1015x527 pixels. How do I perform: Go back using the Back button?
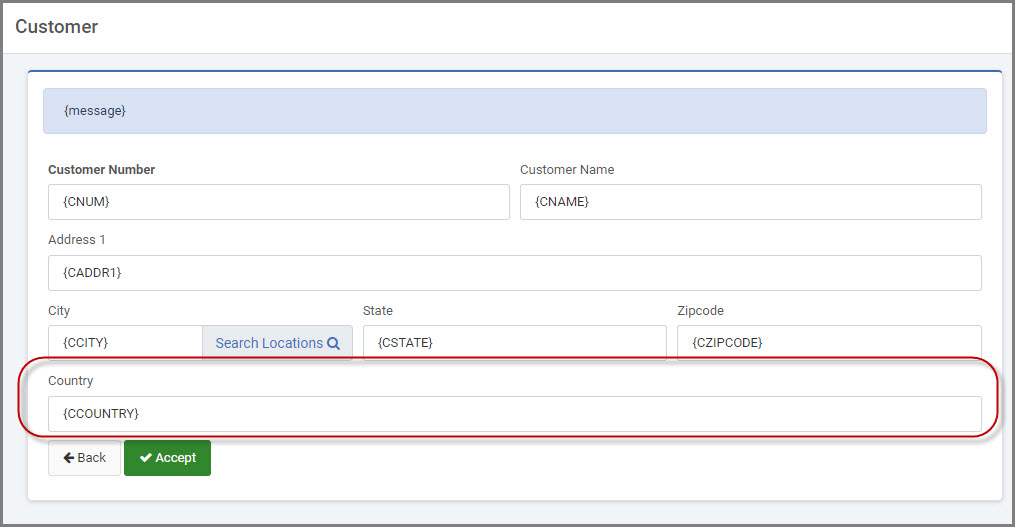84,458
